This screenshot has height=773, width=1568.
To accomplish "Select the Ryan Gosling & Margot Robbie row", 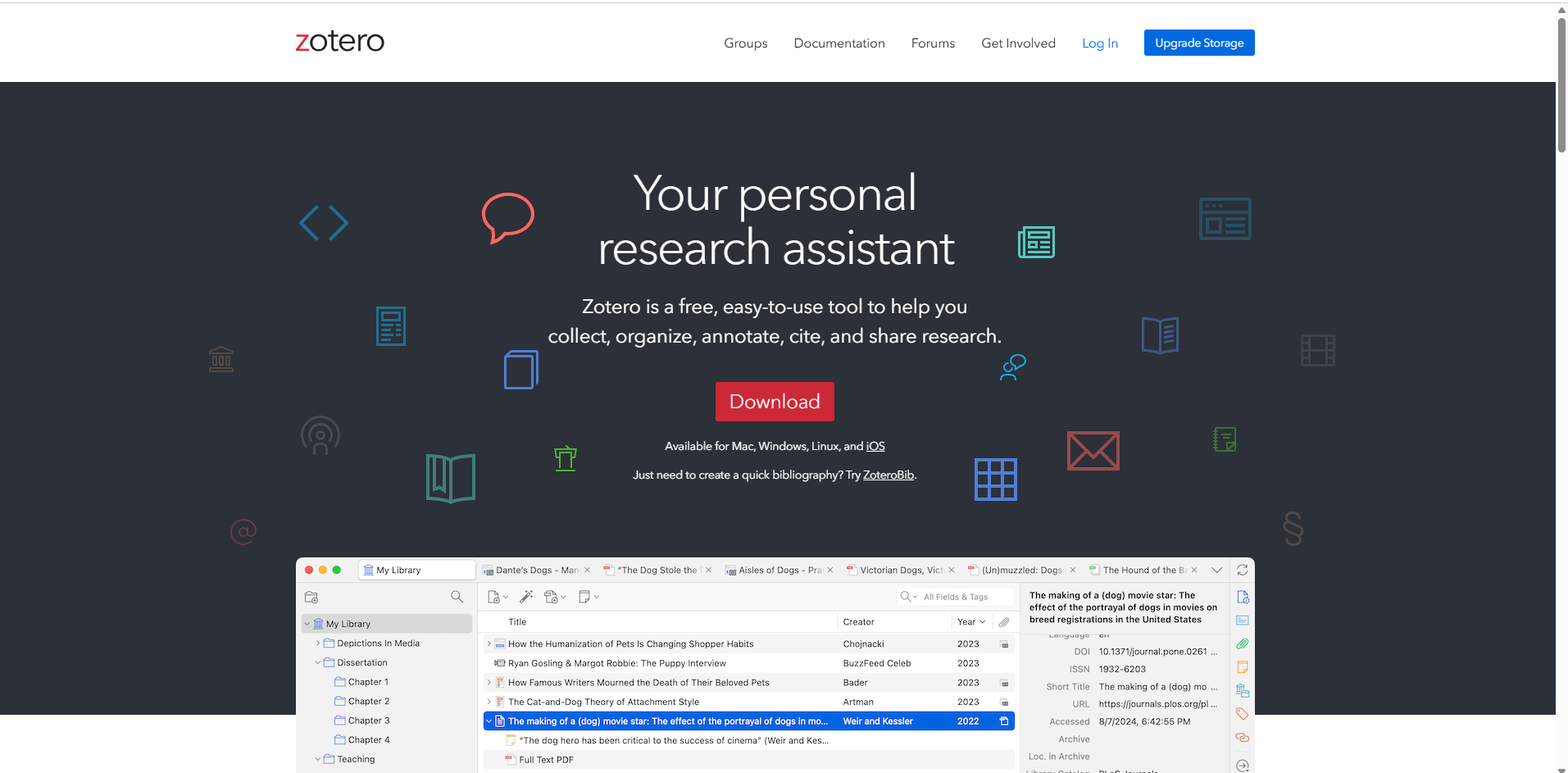I will point(748,663).
